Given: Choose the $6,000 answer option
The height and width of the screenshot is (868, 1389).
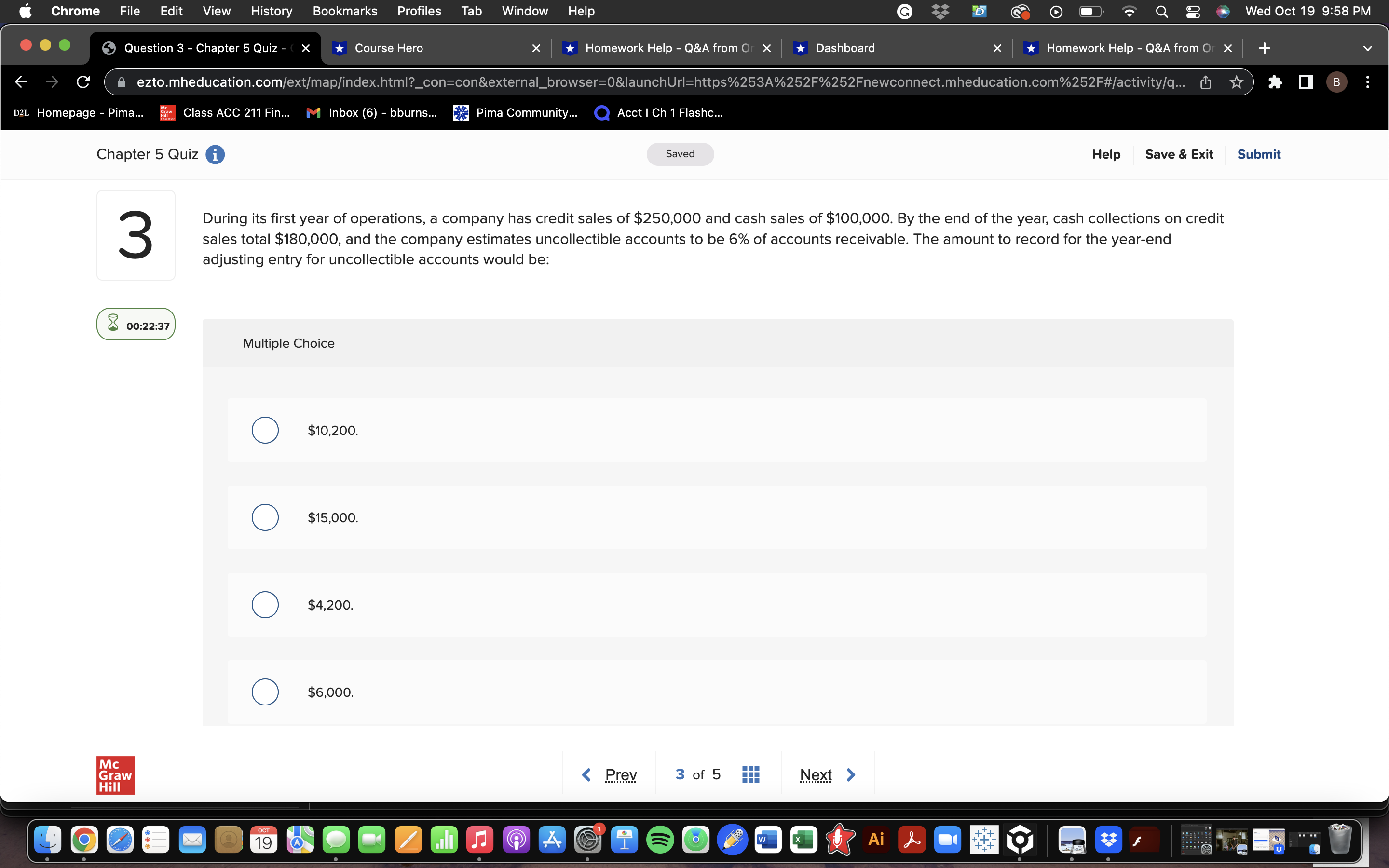Looking at the screenshot, I should click(x=265, y=691).
